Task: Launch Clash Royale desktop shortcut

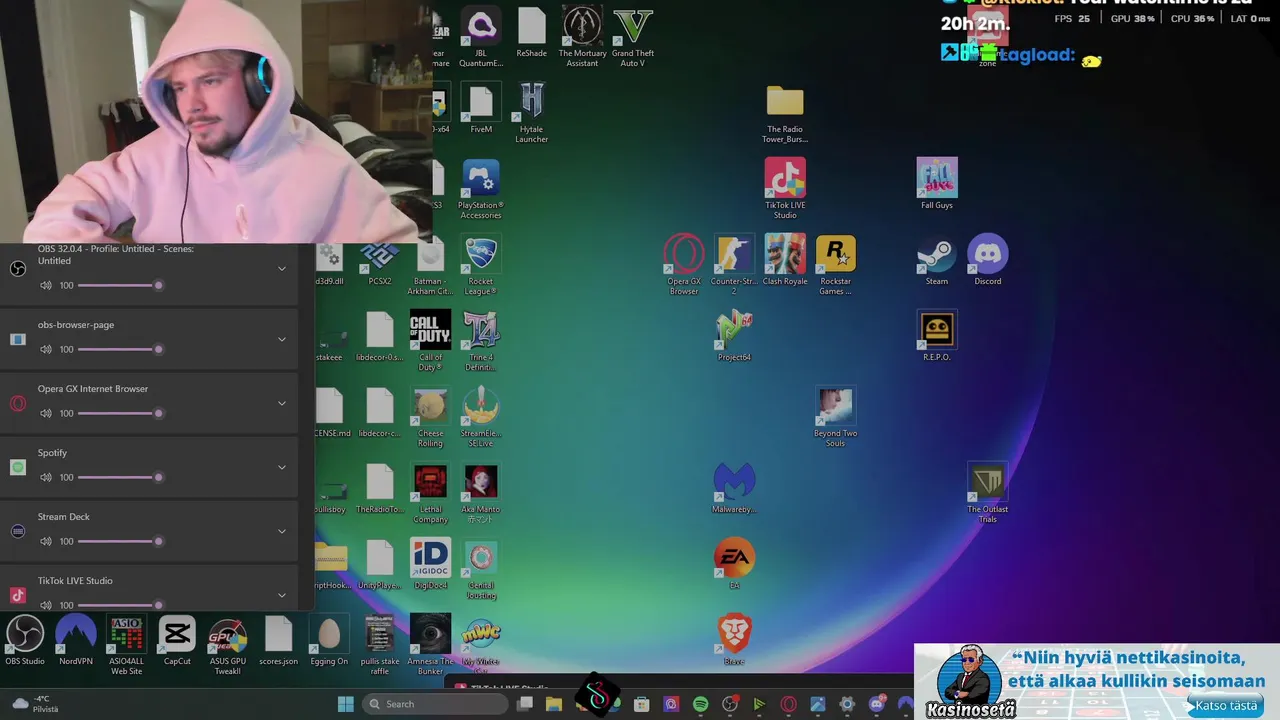Action: tap(785, 260)
